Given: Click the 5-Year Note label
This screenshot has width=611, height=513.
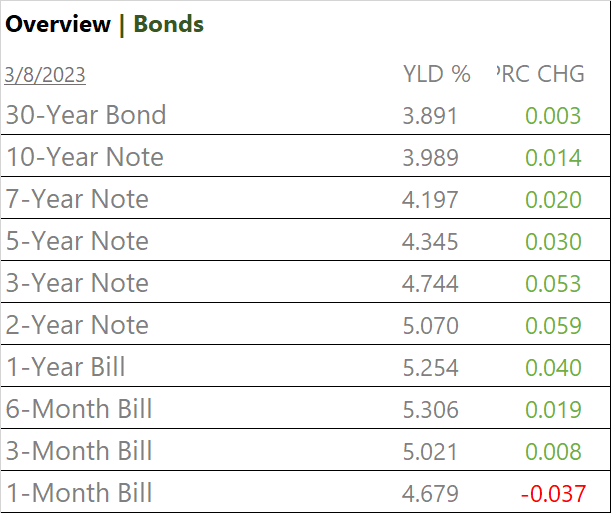Looking at the screenshot, I should (x=77, y=241).
